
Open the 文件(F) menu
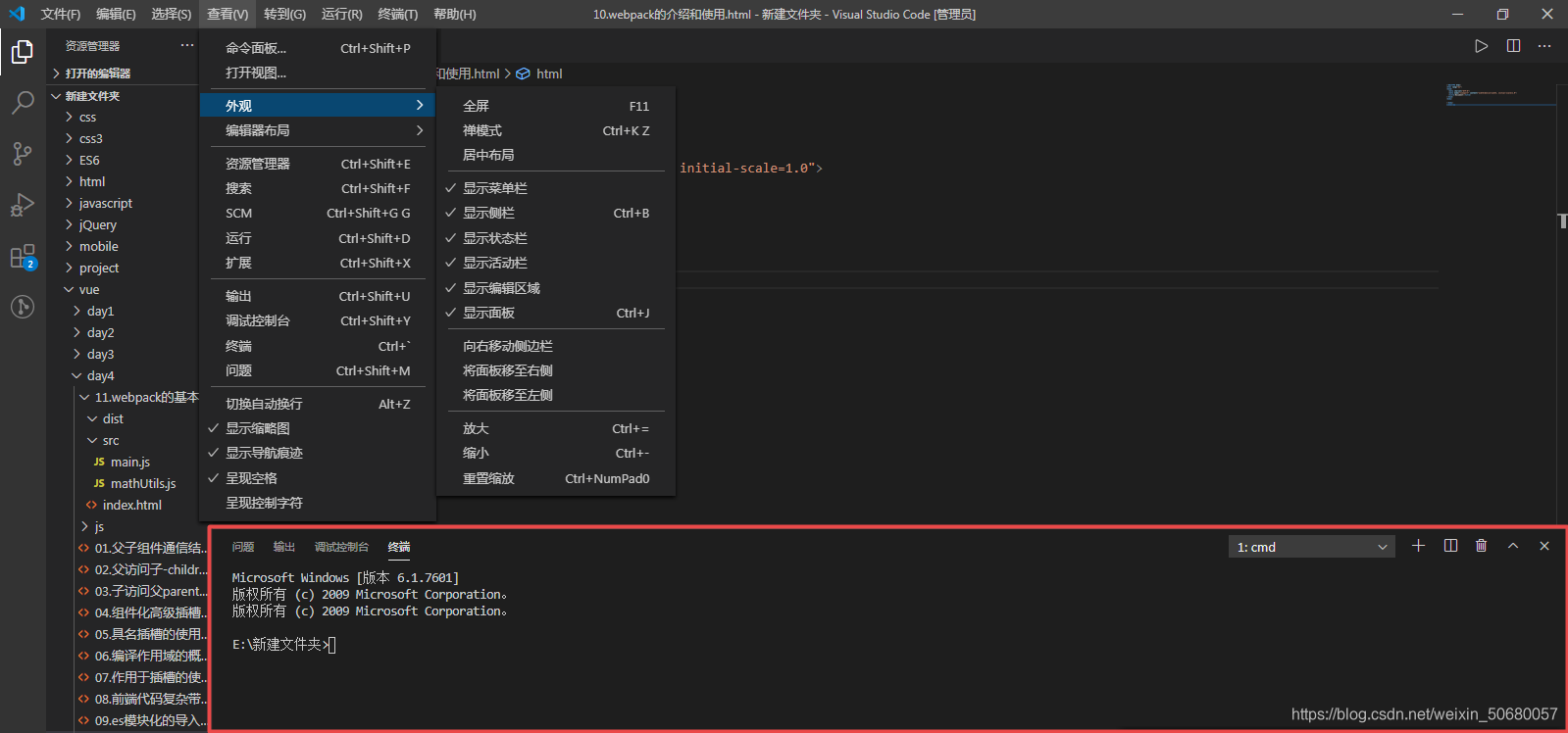[61, 14]
